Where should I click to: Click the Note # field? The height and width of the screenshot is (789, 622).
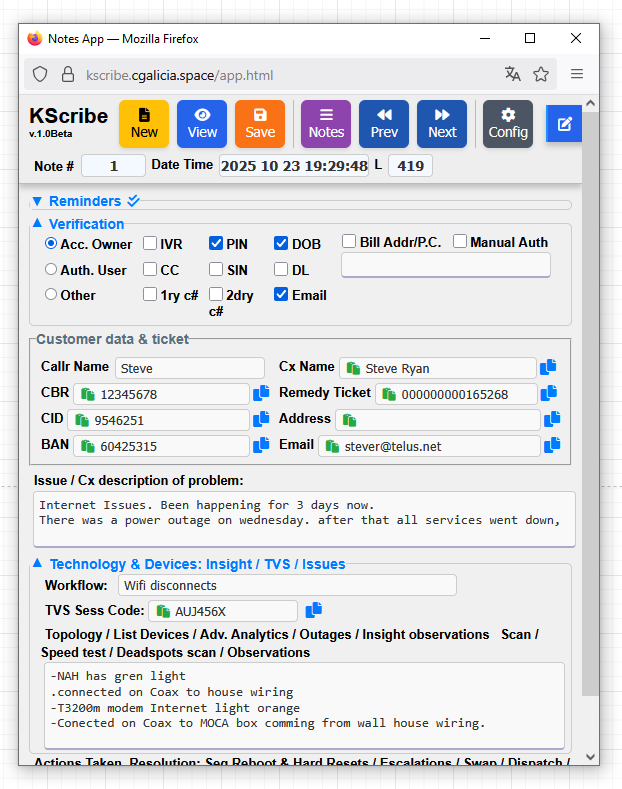[114, 166]
